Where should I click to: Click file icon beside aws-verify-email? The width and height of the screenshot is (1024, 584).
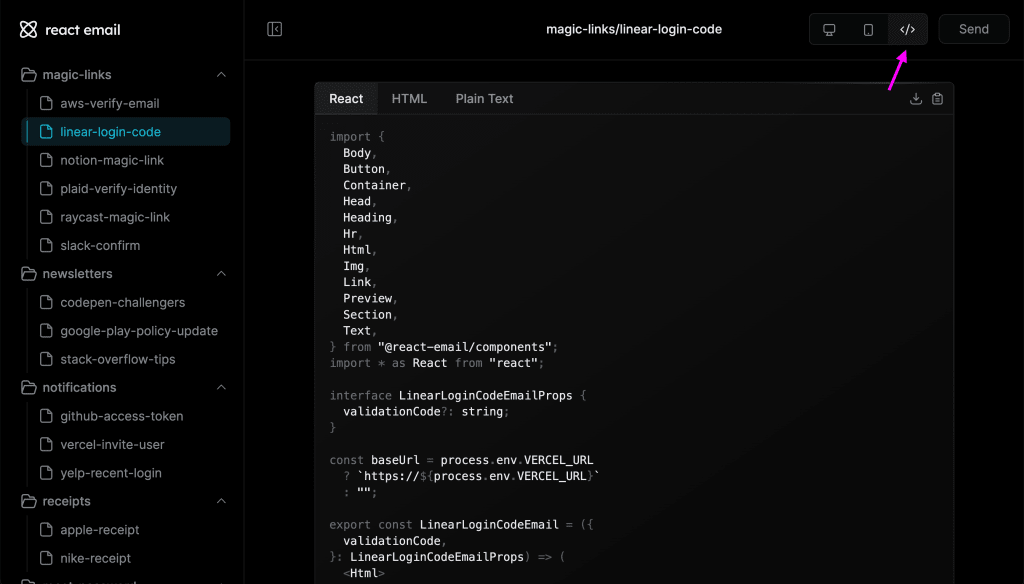(46, 103)
